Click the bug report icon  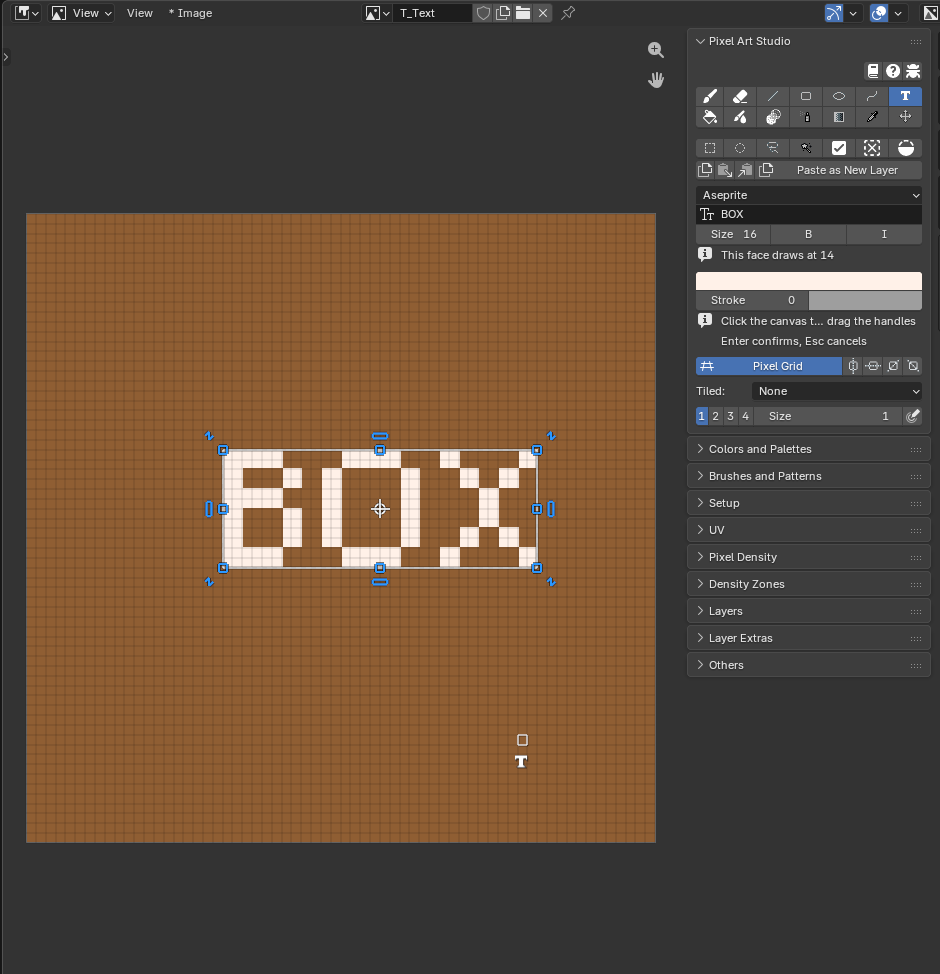(x=913, y=71)
